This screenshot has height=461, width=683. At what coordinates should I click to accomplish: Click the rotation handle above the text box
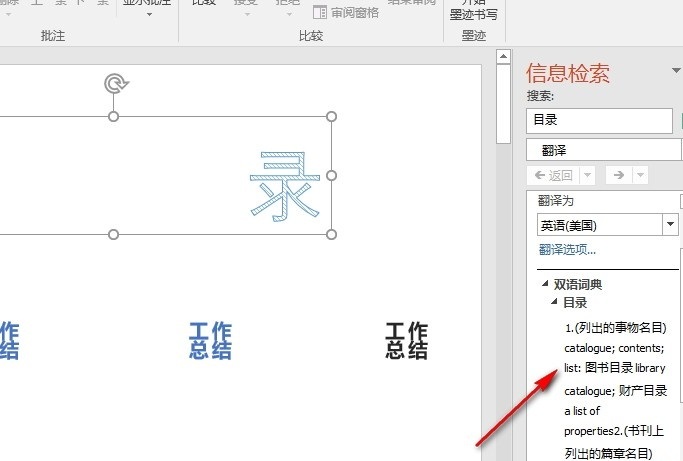click(114, 84)
